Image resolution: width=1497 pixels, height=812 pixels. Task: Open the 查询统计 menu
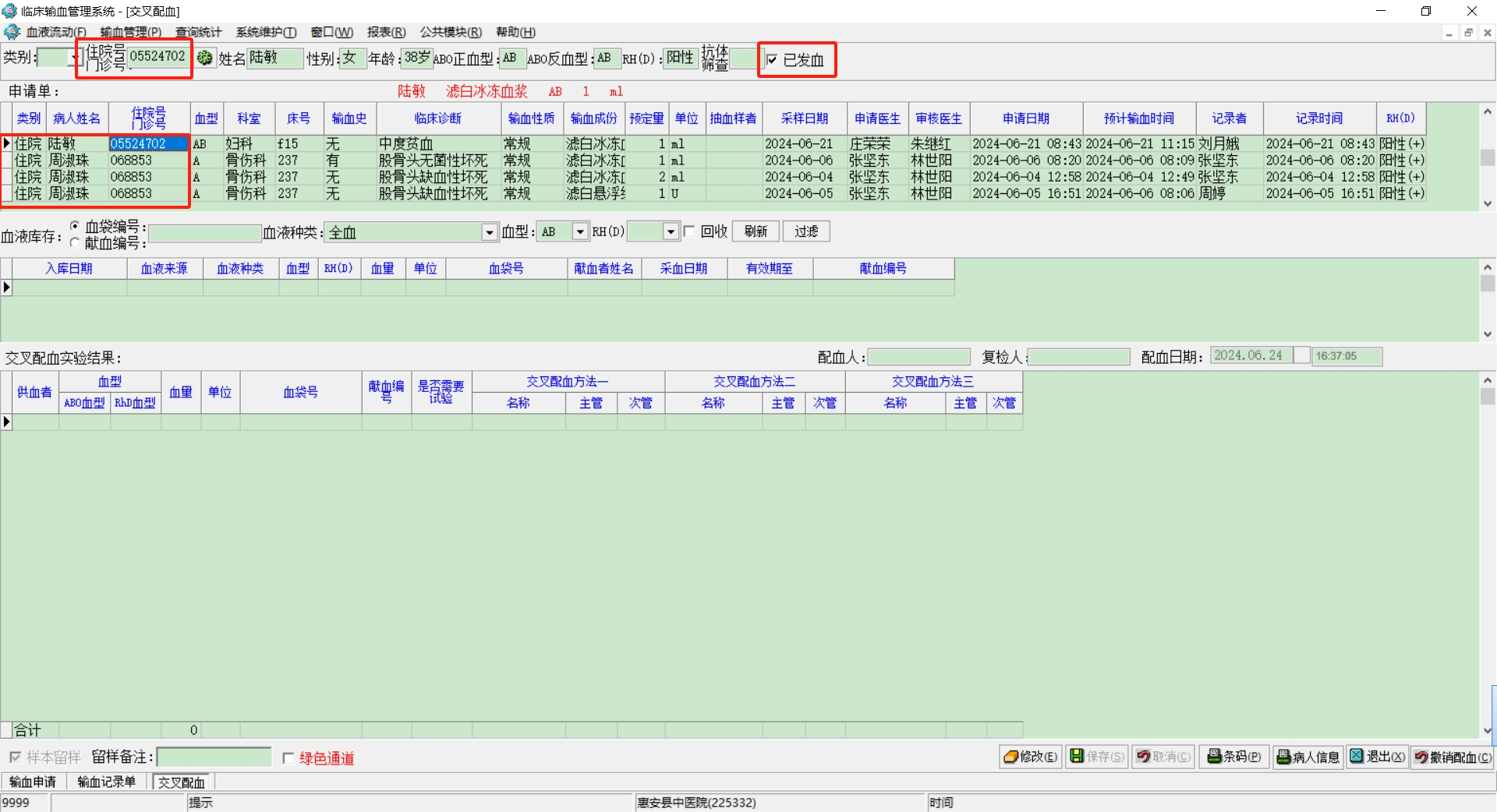(198, 32)
